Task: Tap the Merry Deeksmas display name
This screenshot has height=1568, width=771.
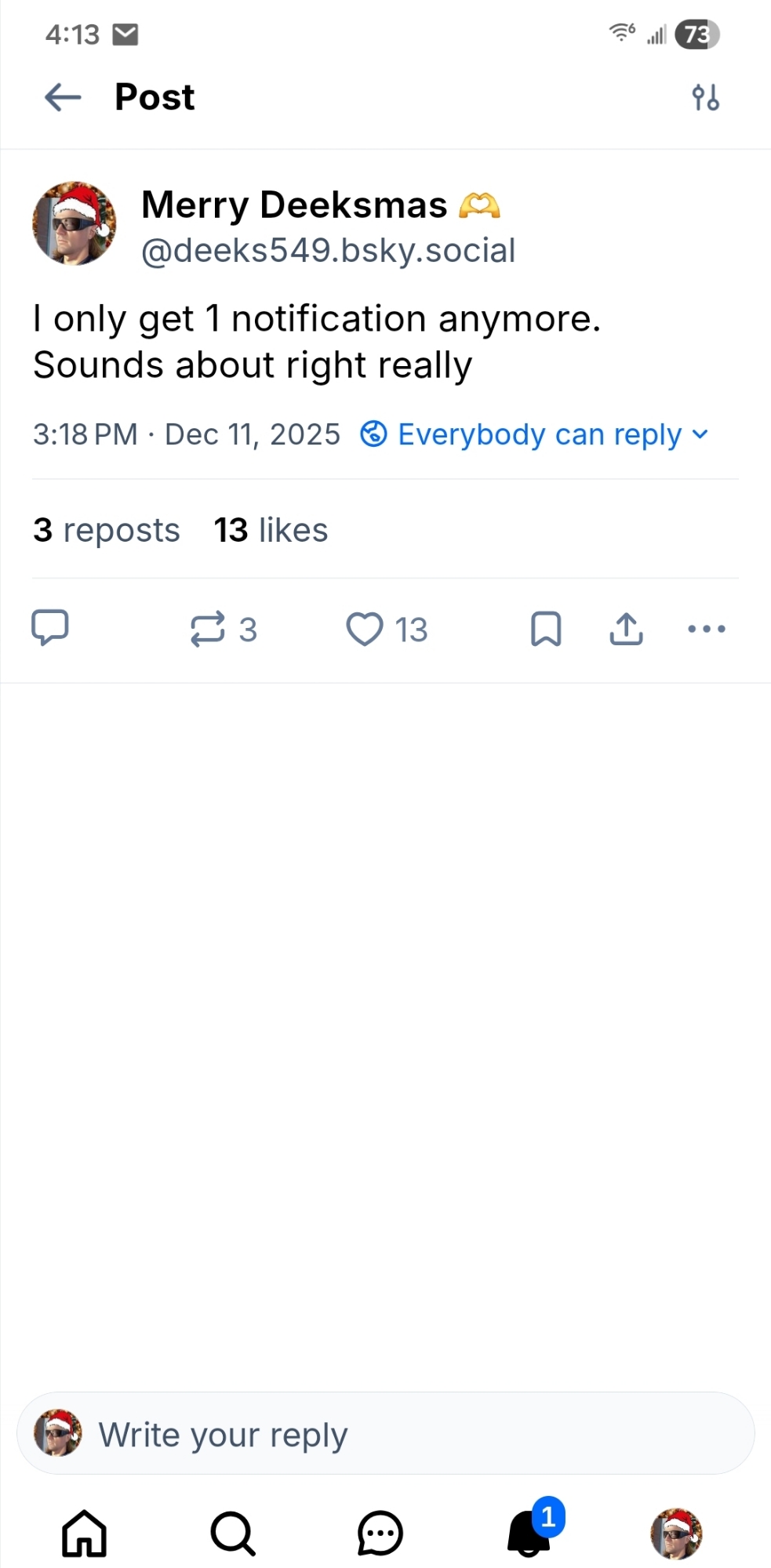Action: (294, 205)
